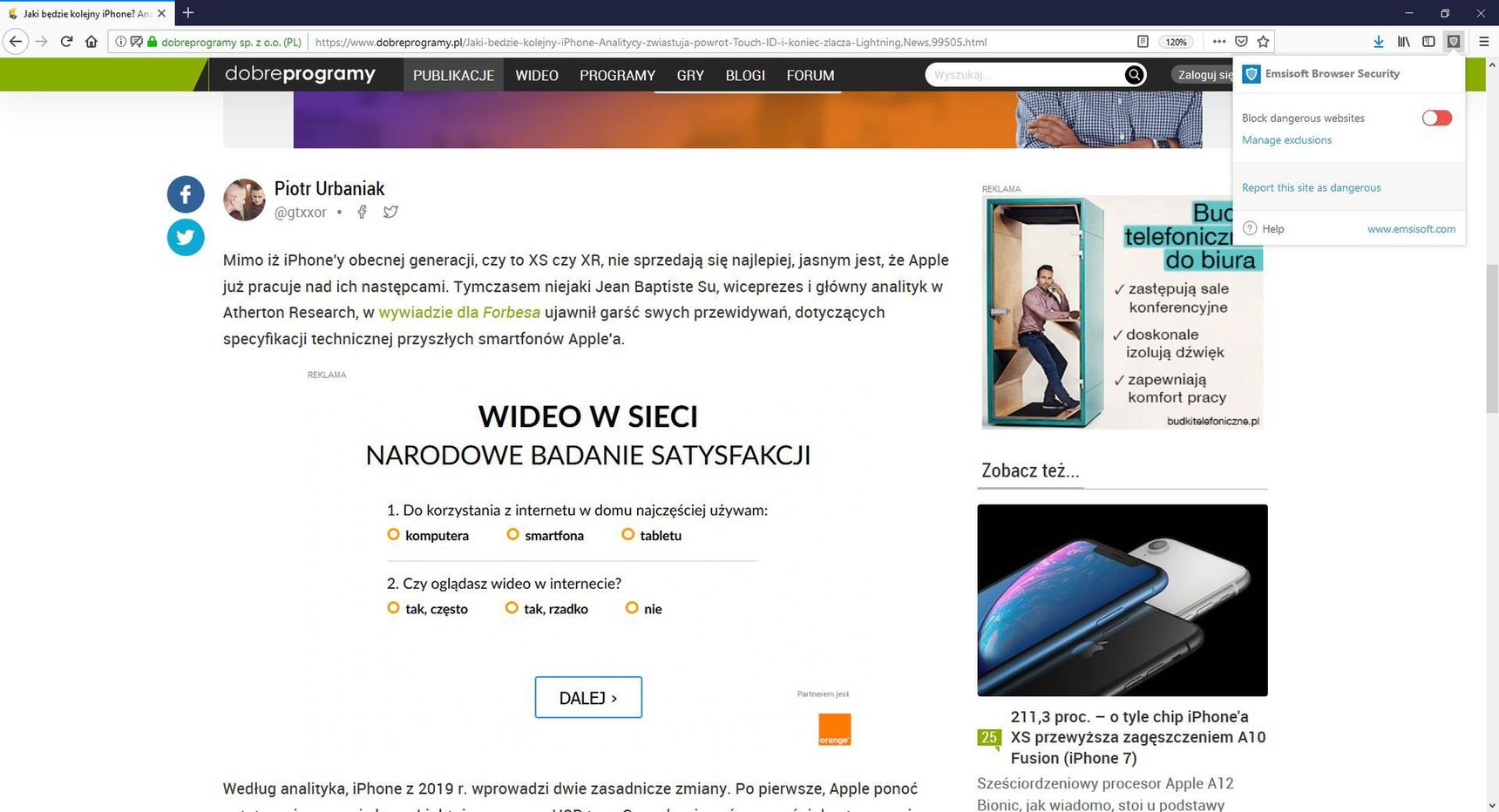Share the article on Twitter

point(186,237)
